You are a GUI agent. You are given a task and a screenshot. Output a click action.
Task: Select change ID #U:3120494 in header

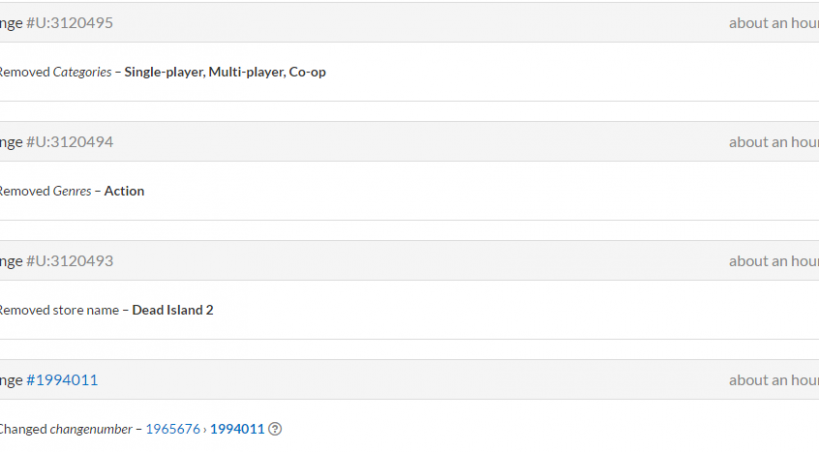click(70, 142)
